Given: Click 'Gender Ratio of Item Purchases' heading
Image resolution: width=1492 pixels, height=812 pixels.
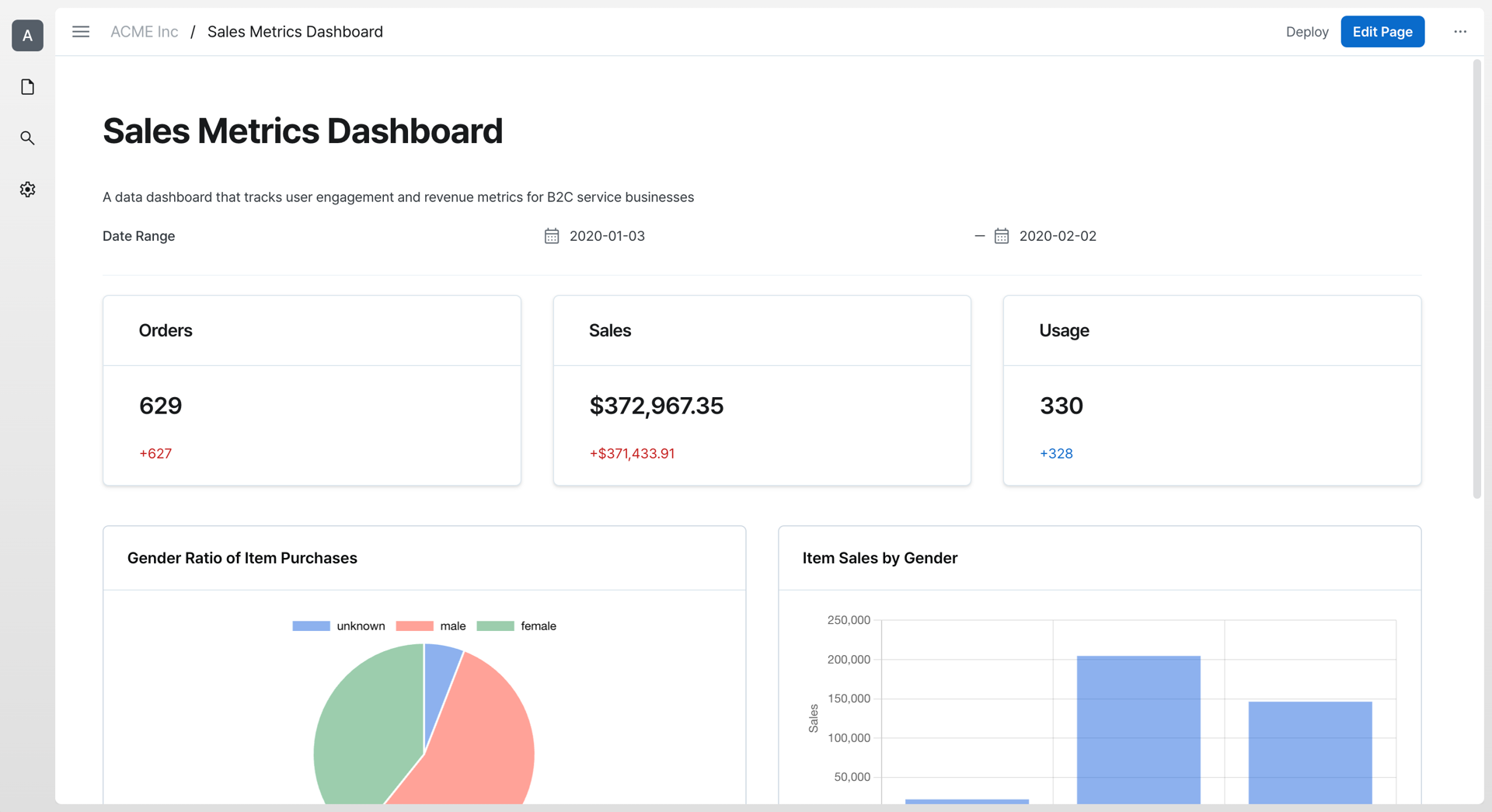Looking at the screenshot, I should pos(242,558).
